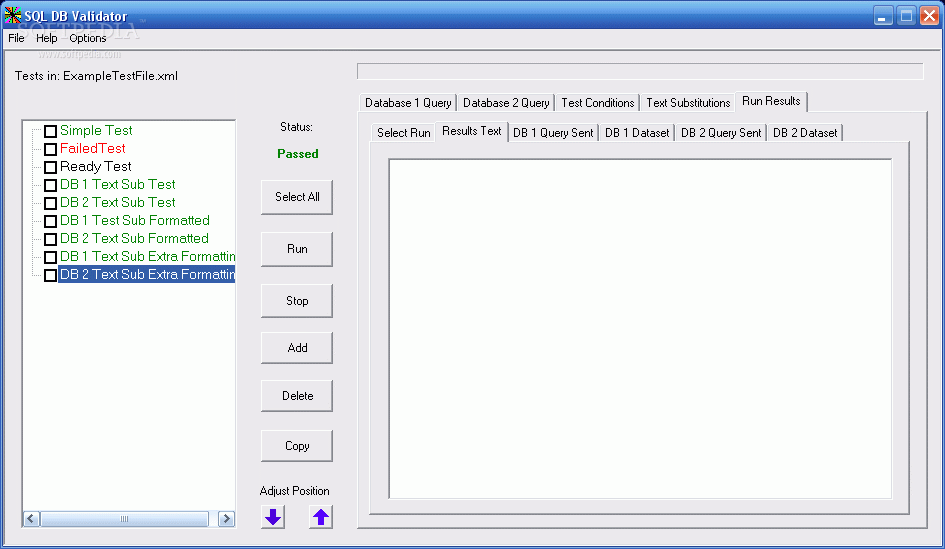Open the DB 2 Dataset sub-tab
945x549 pixels.
click(805, 133)
